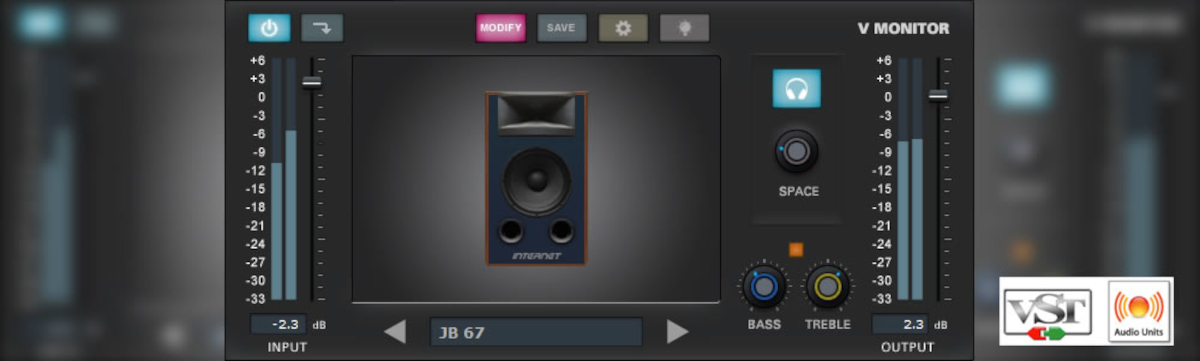Click the output dB value field
This screenshot has width=1200, height=361.
900,324
